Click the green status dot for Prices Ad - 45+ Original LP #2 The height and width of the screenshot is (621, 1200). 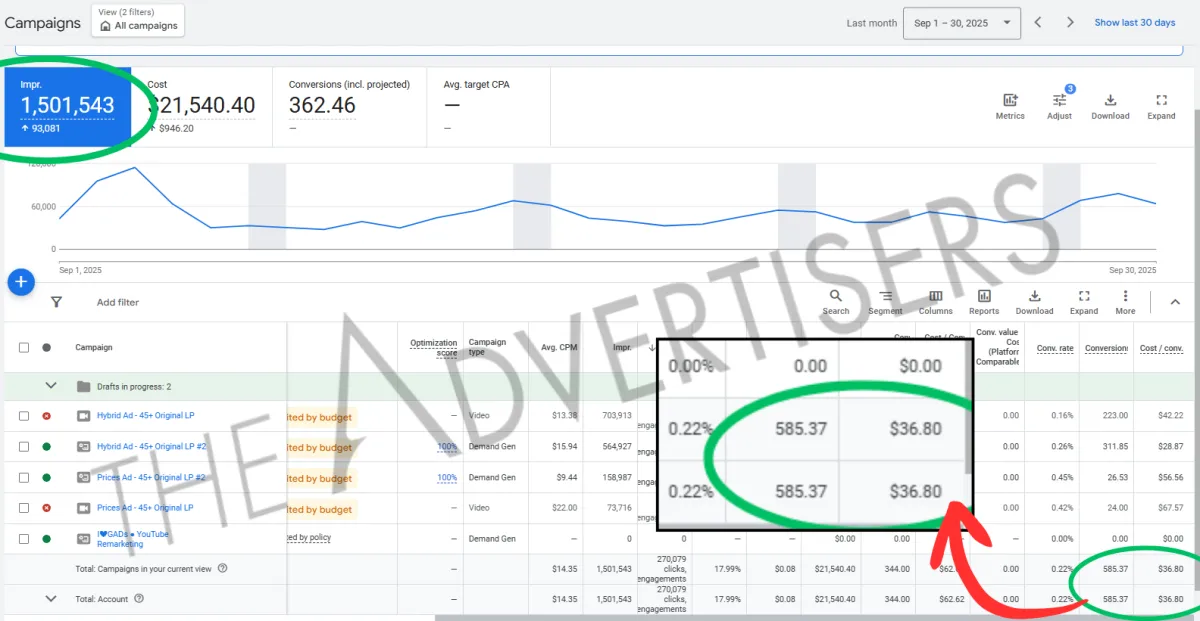click(x=46, y=478)
